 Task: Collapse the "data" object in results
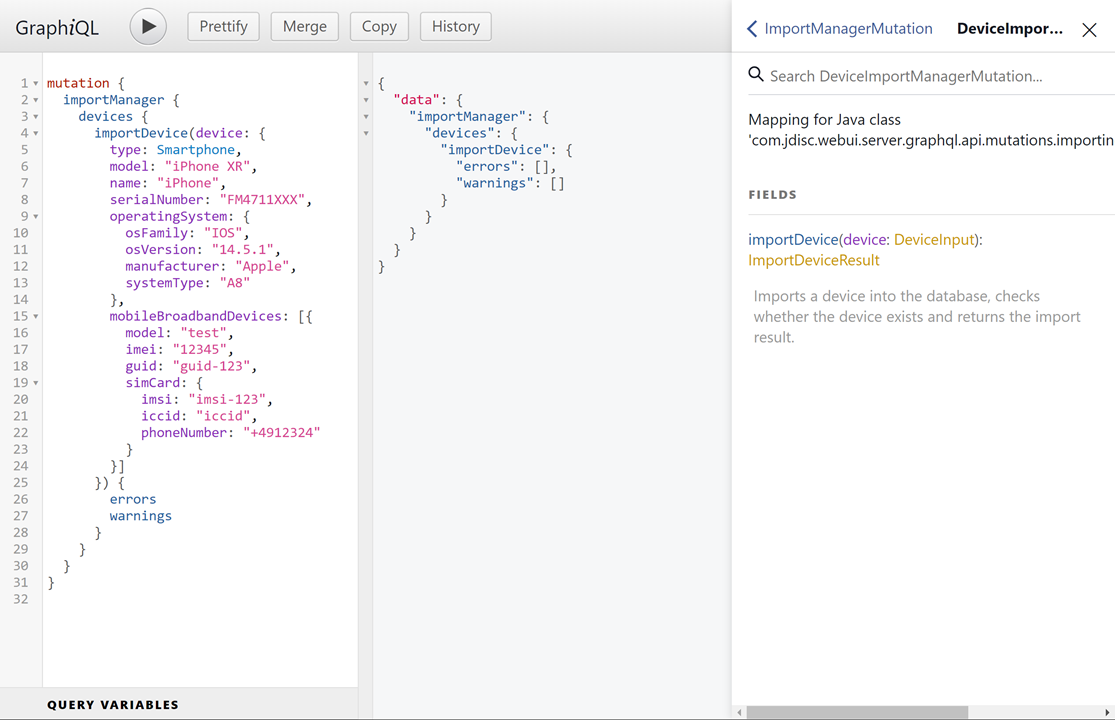(x=366, y=100)
